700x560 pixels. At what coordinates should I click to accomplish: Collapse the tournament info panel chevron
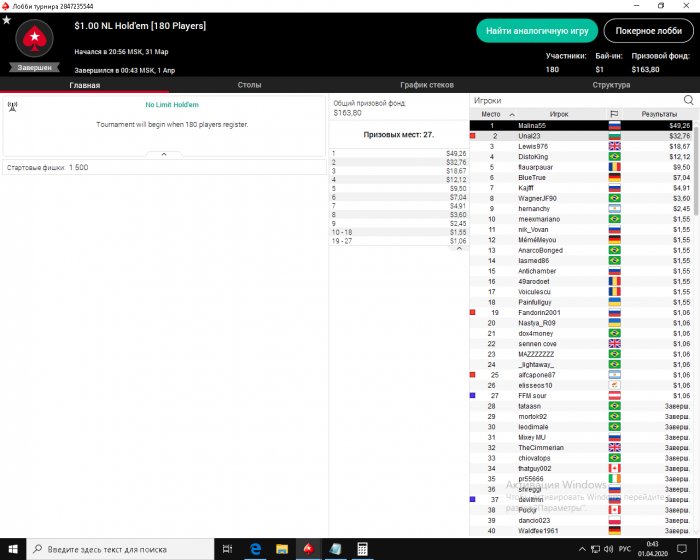click(164, 154)
